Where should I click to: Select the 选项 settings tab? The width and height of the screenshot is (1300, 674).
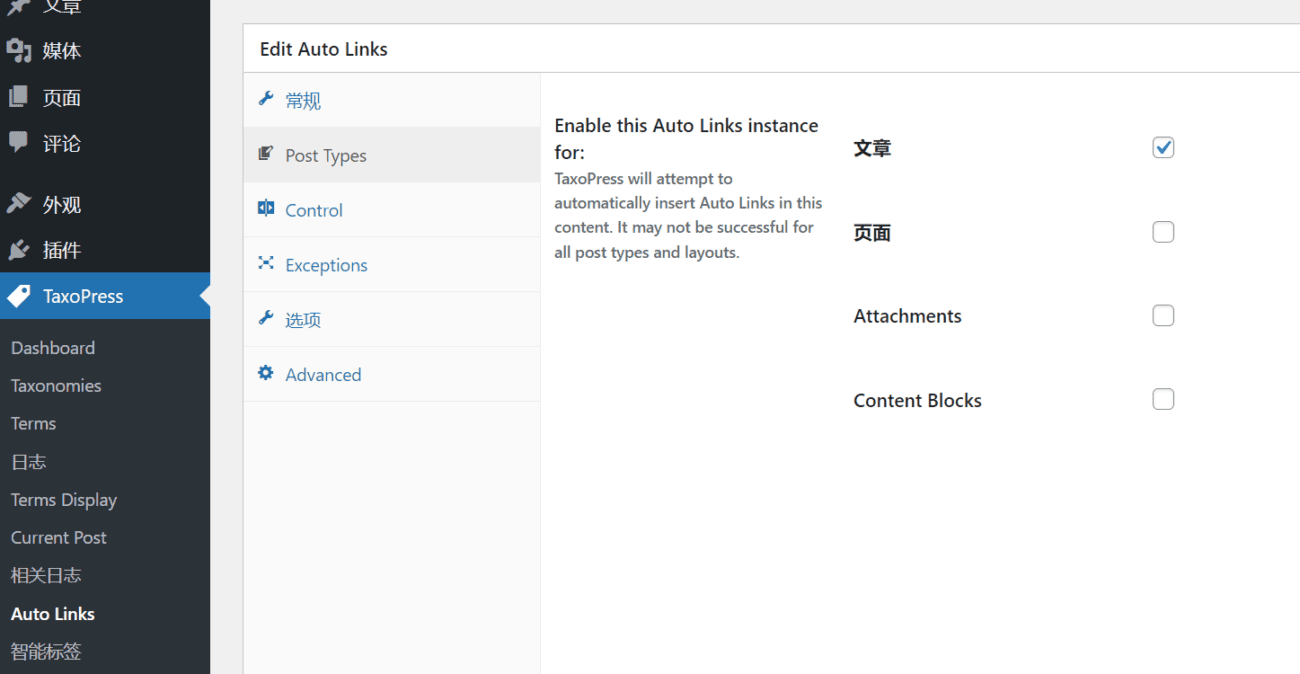303,320
